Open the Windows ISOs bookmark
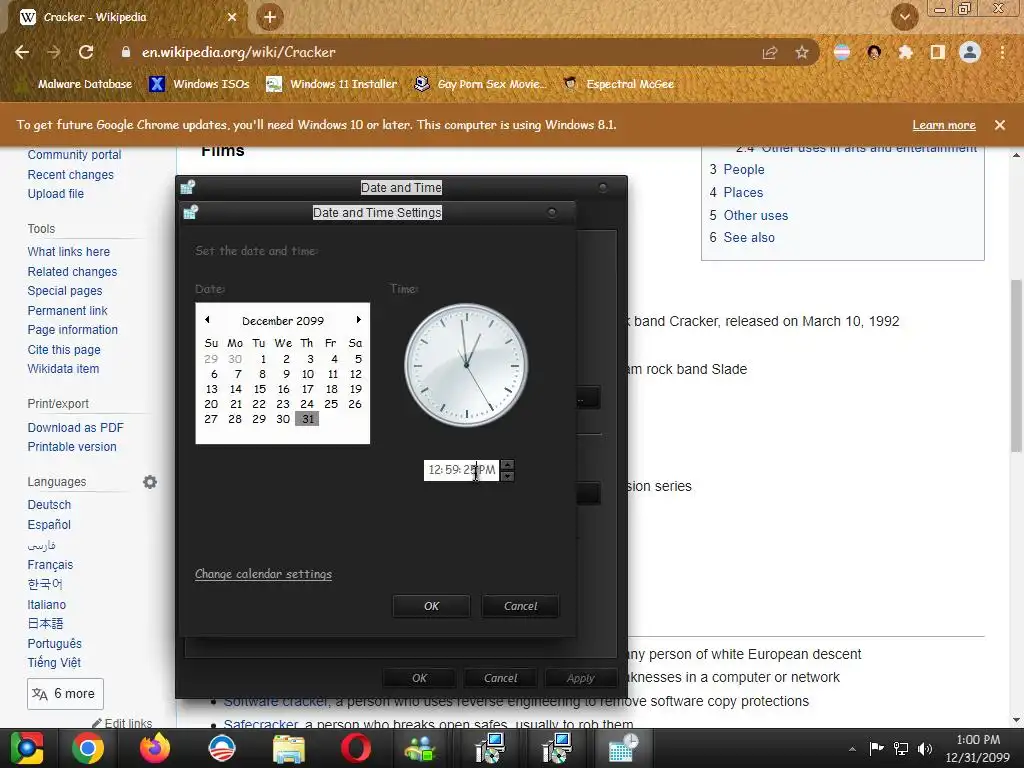 point(200,84)
